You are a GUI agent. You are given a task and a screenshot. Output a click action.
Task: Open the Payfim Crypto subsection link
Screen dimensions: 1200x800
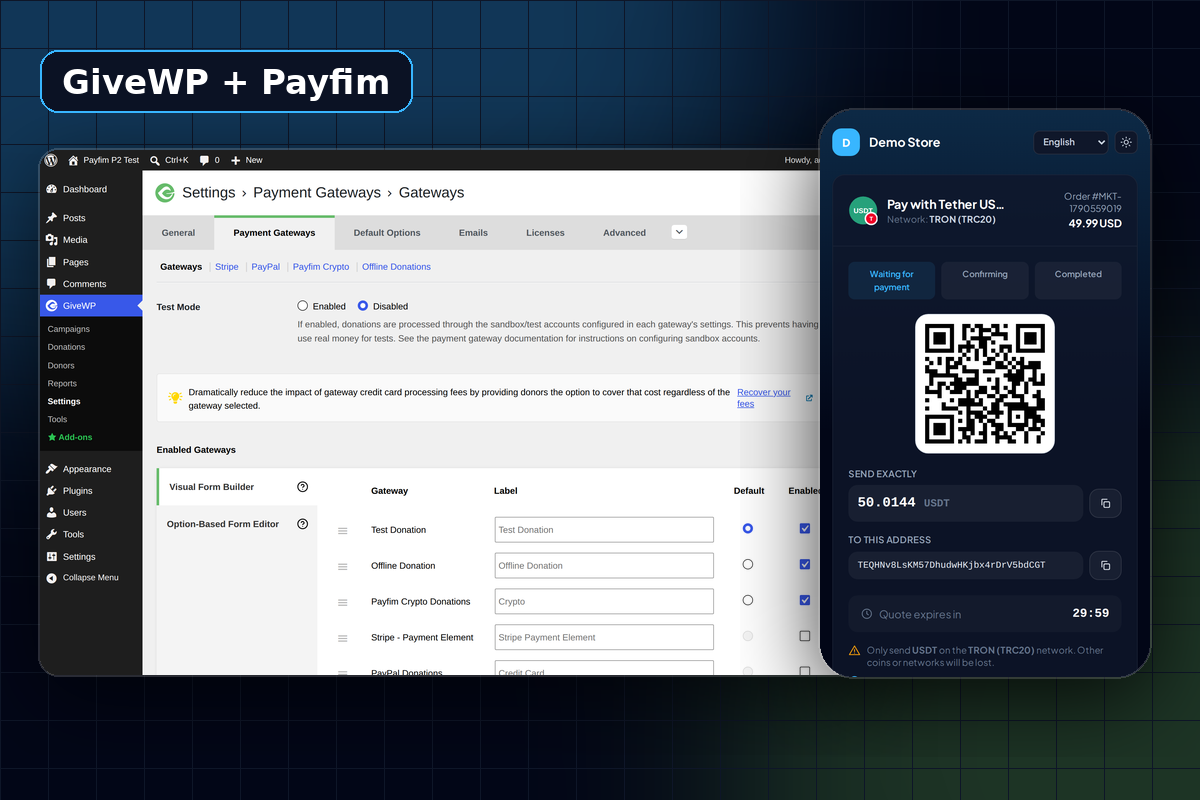[321, 267]
